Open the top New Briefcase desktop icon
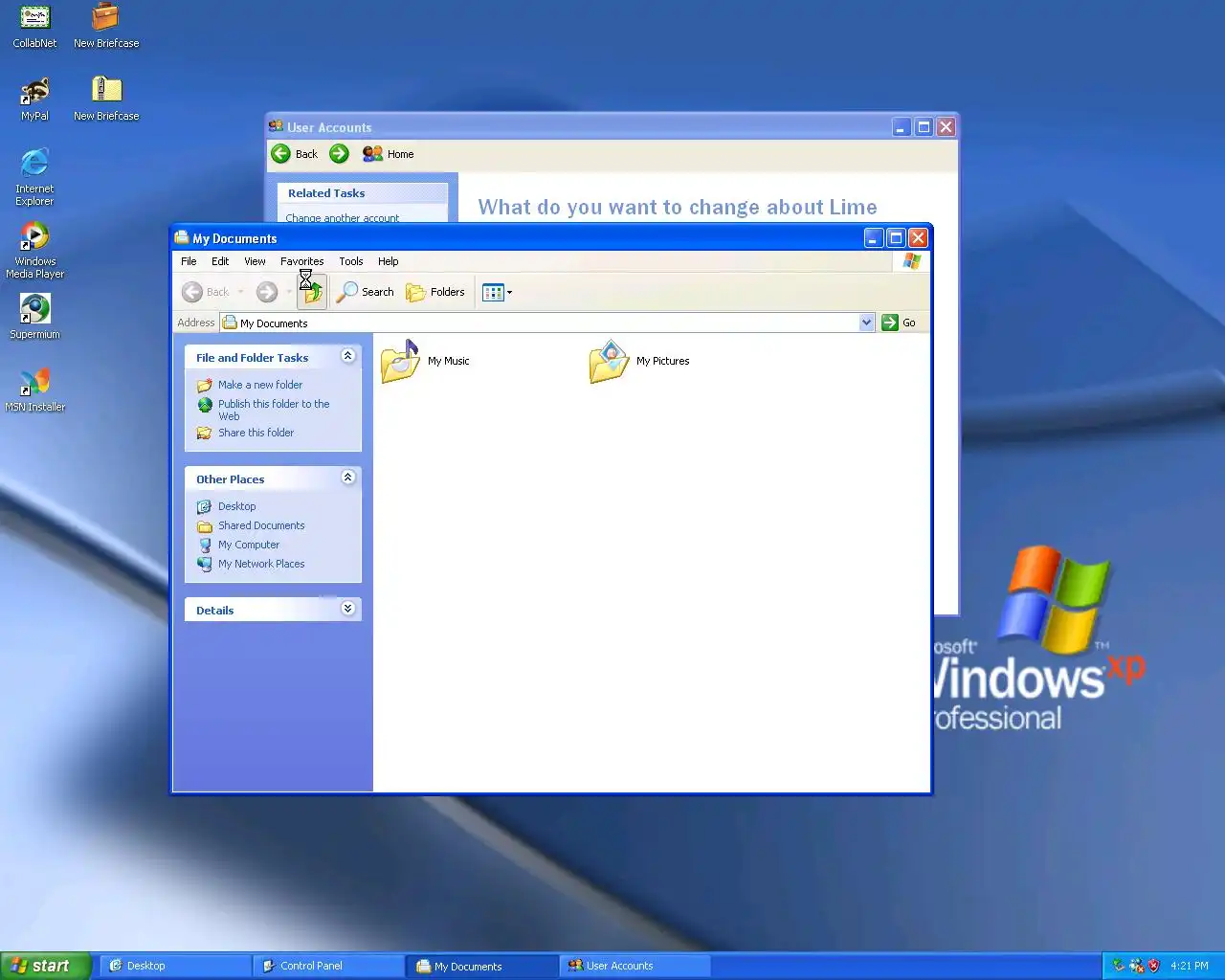 point(106,26)
